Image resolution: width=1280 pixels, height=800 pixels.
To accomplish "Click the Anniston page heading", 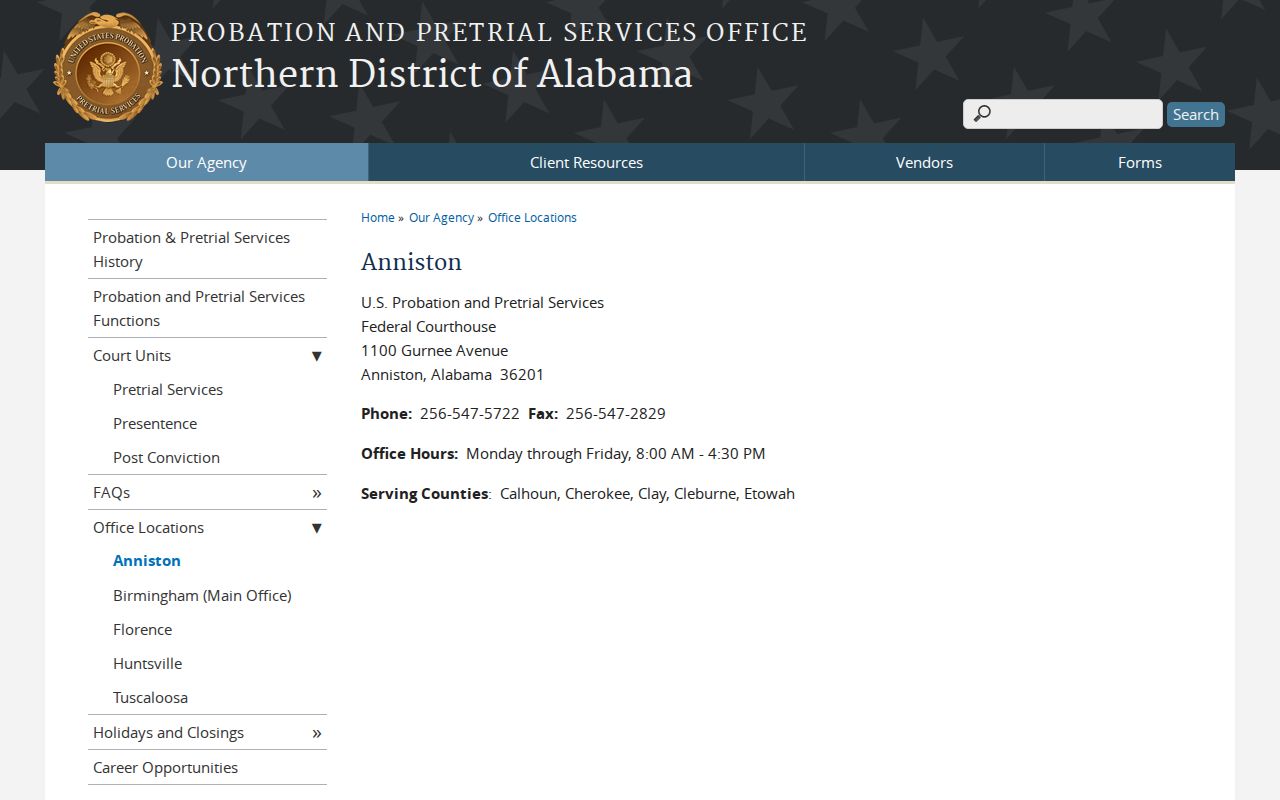I will coord(411,262).
